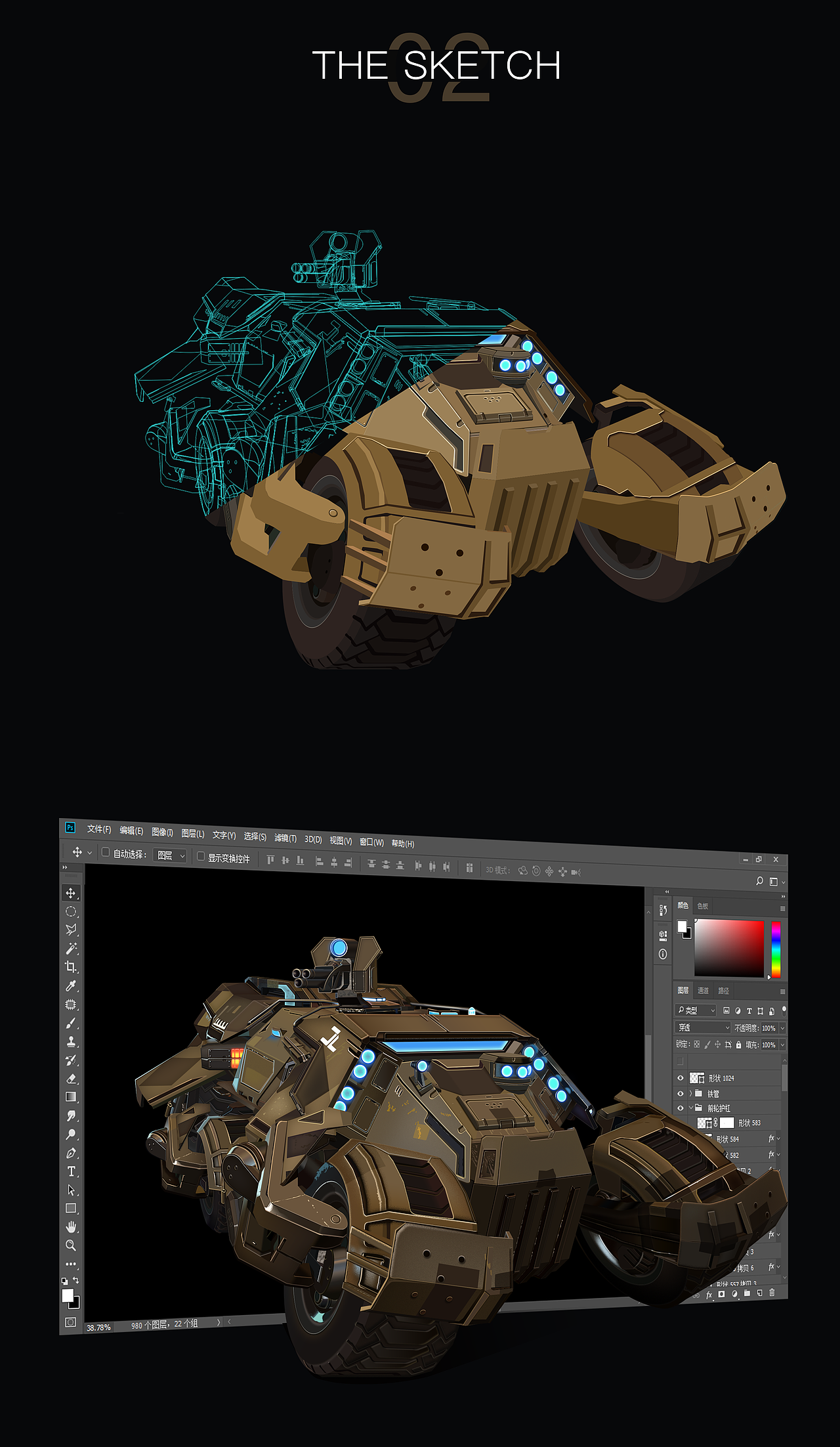Switch to the 通道 tab

(x=703, y=990)
